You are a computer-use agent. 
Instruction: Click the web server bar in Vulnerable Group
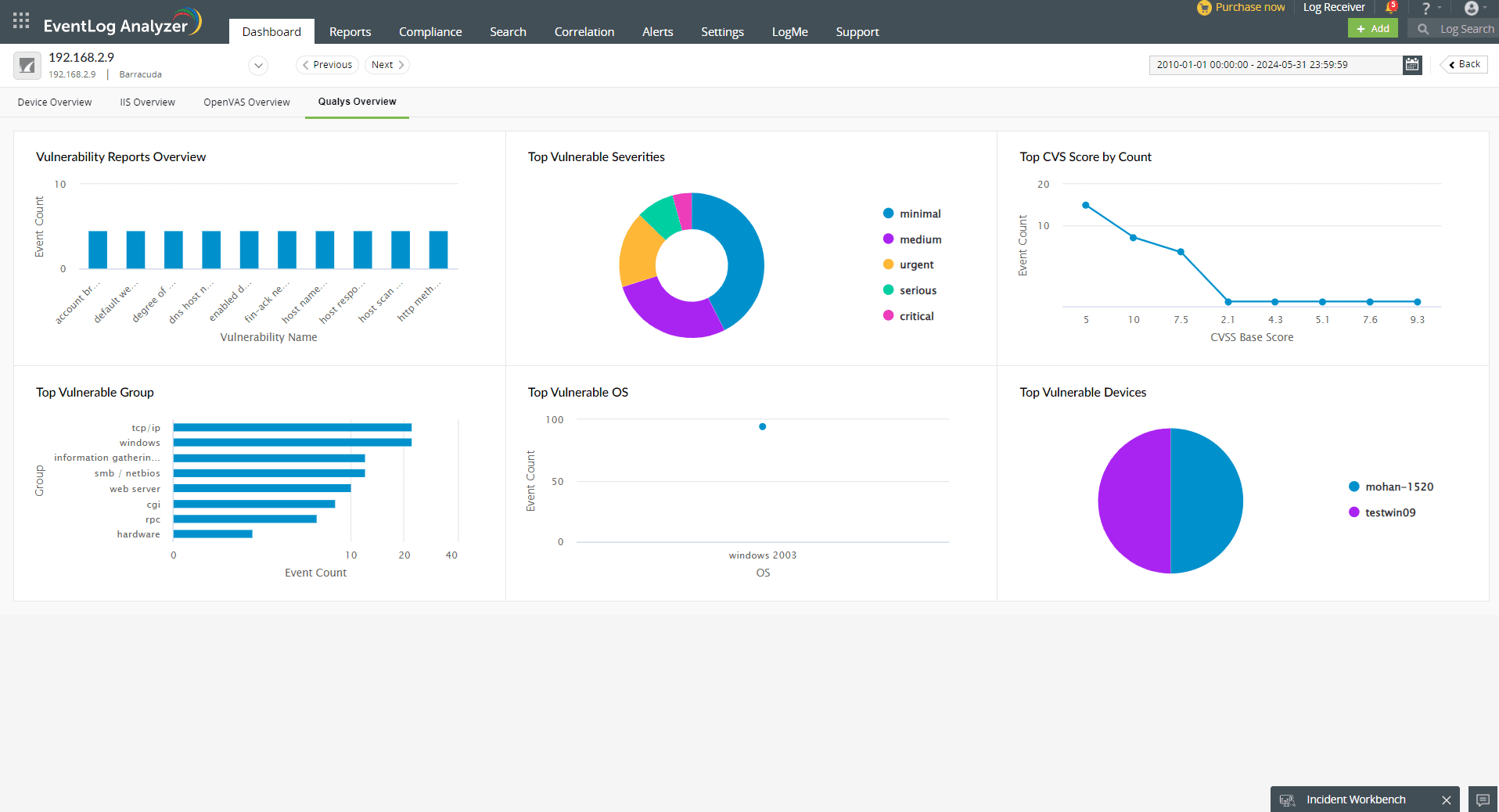(262, 488)
